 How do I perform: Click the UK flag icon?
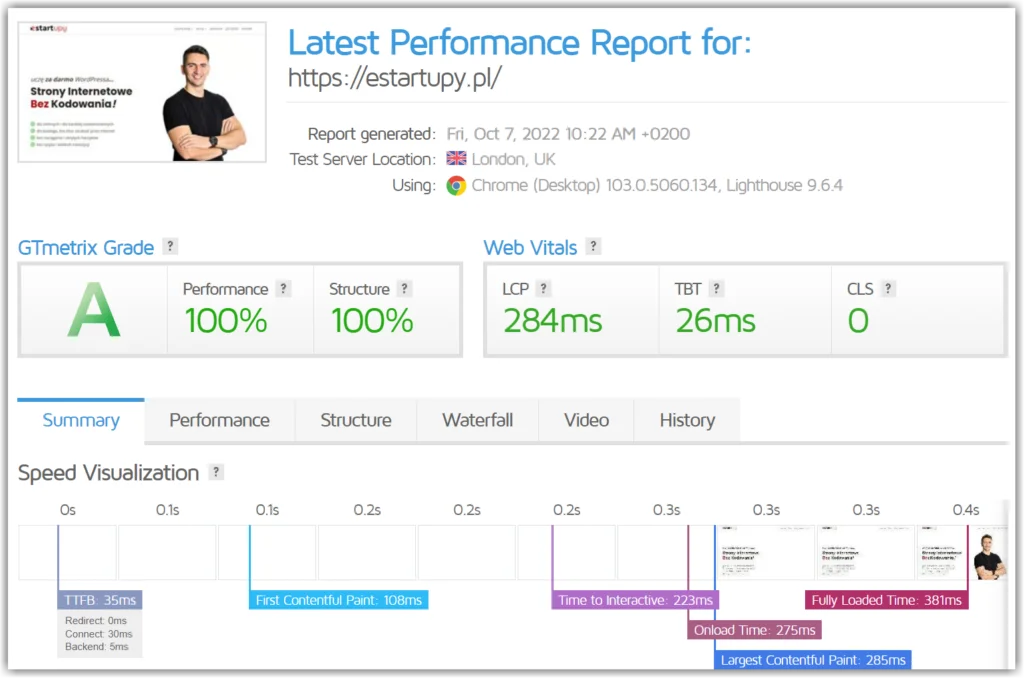click(456, 159)
